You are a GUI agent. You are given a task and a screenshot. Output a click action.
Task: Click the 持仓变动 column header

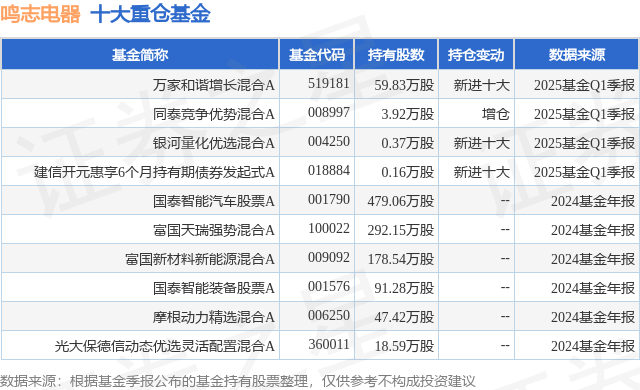click(x=476, y=55)
